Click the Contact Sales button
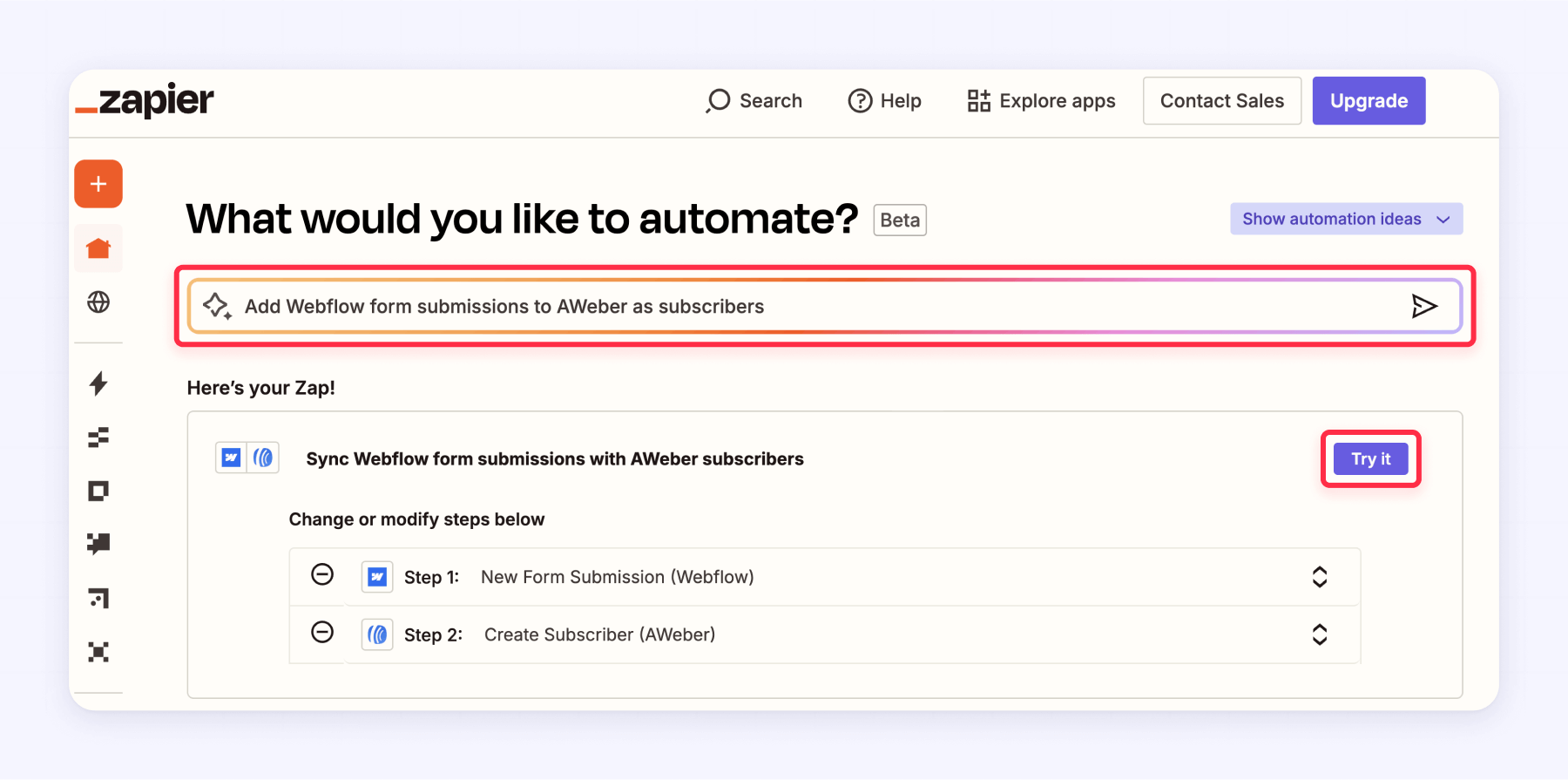1568x780 pixels. coord(1222,101)
